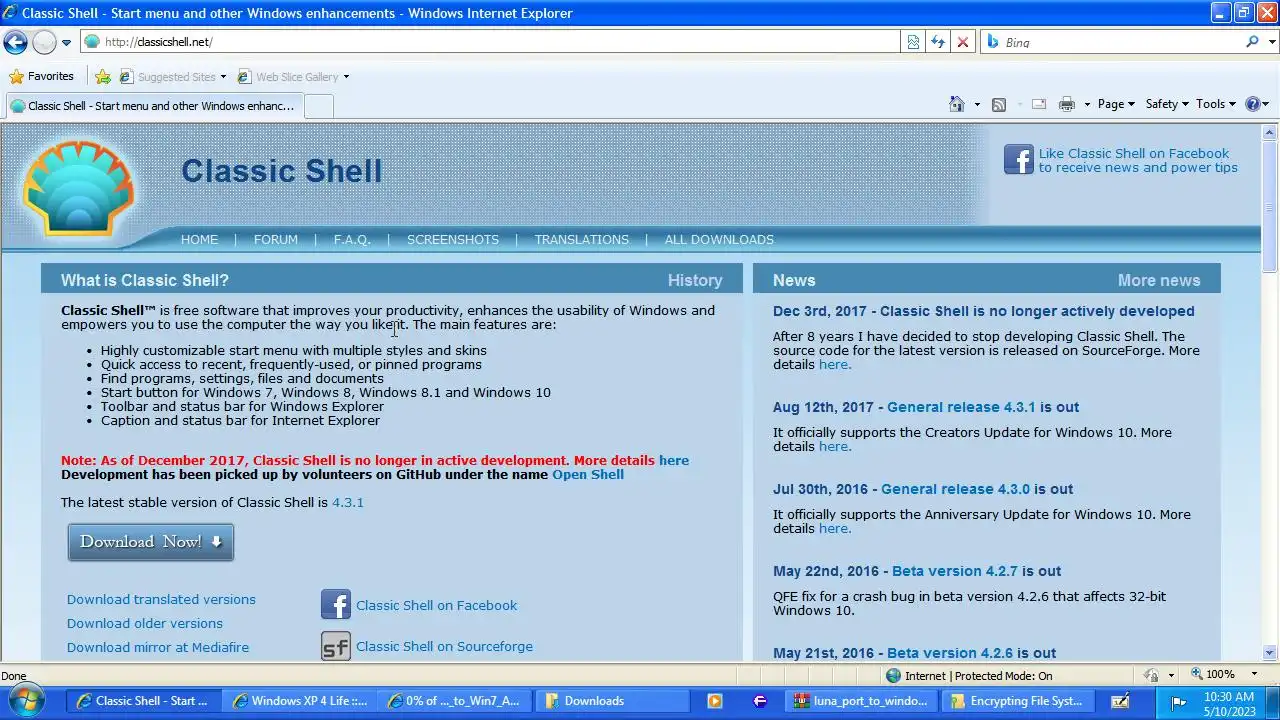Screen dimensions: 1280x720
Task: Open the History link
Action: pos(695,281)
